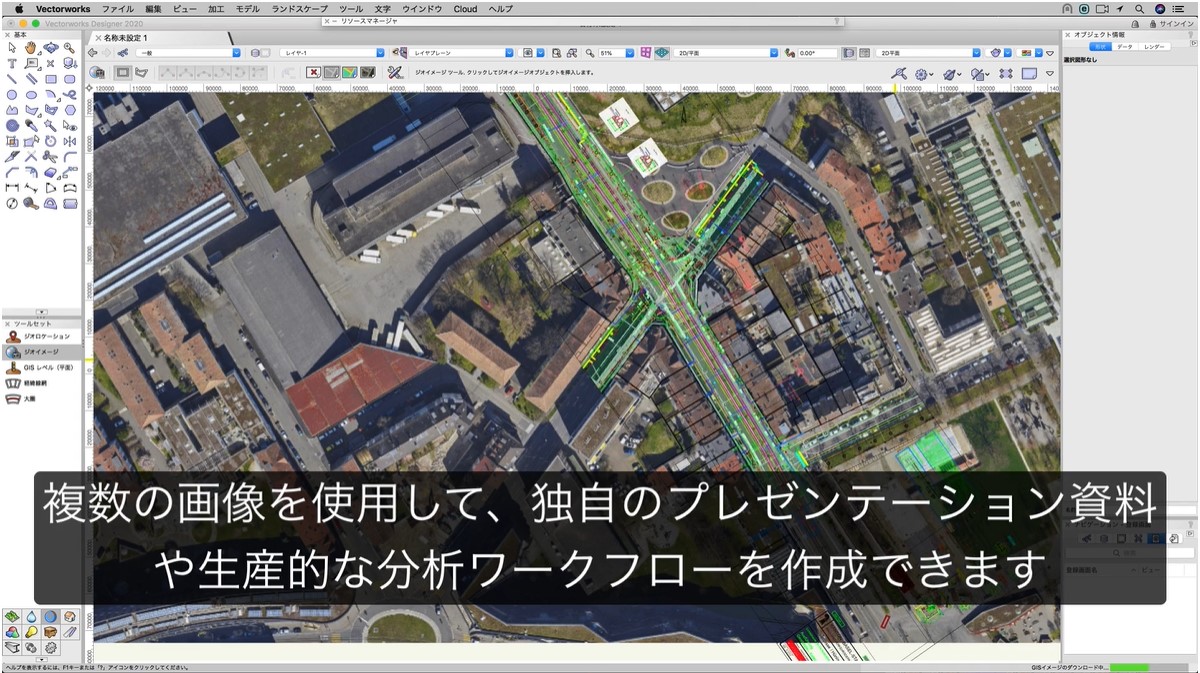Select the Zoom magnifier tool
Screen dimensions: 1200x673
(69, 47)
